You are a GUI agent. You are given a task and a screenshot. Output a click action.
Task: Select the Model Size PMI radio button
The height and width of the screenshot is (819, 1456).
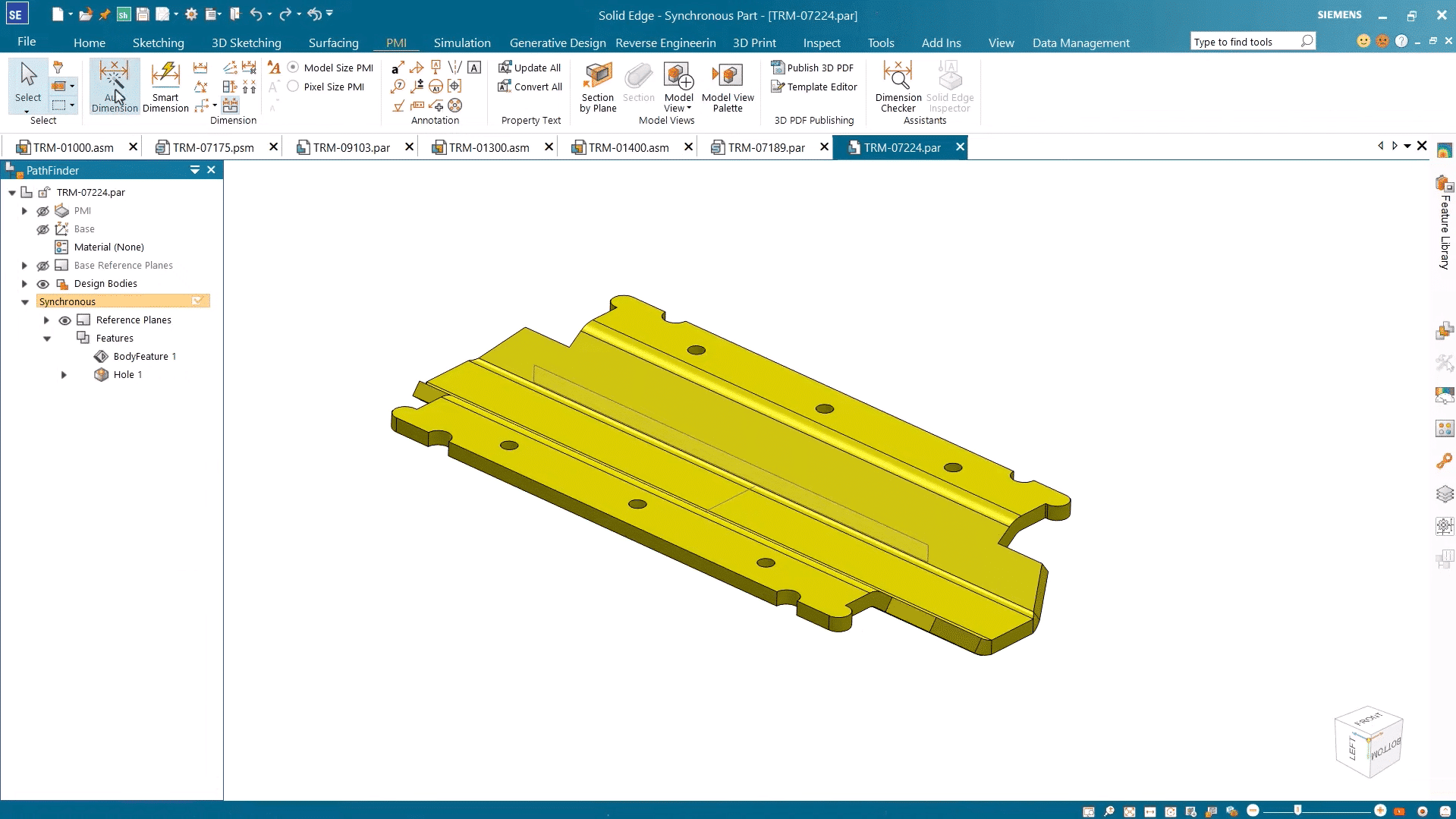pos(294,68)
